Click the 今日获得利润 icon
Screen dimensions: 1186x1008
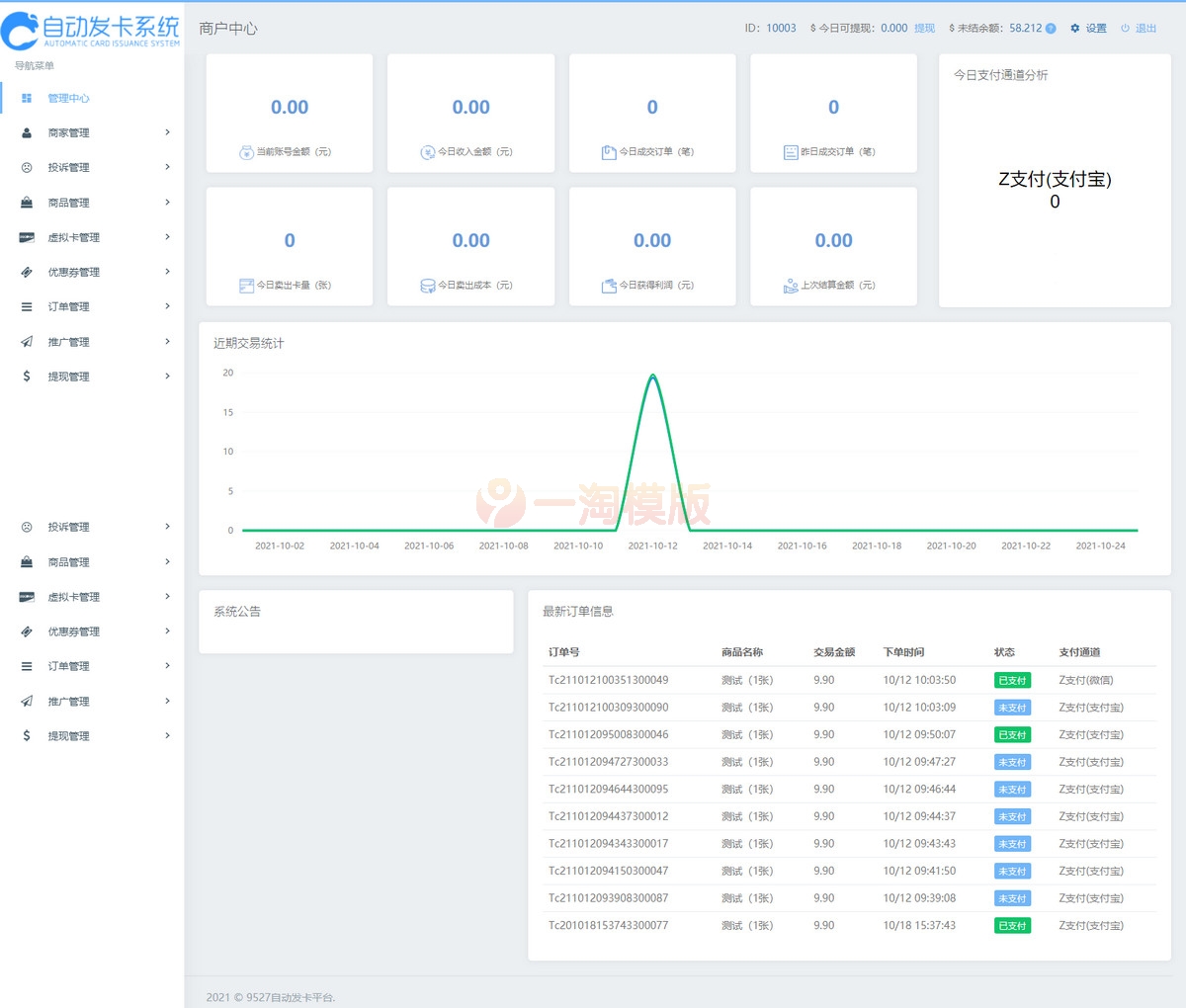609,286
